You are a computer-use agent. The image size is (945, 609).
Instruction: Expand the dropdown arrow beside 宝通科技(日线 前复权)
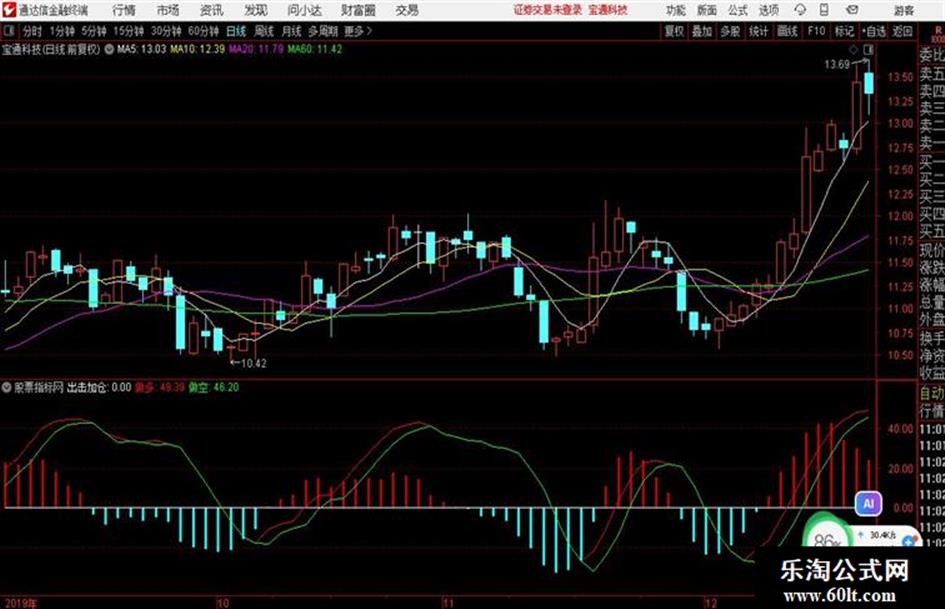click(109, 49)
